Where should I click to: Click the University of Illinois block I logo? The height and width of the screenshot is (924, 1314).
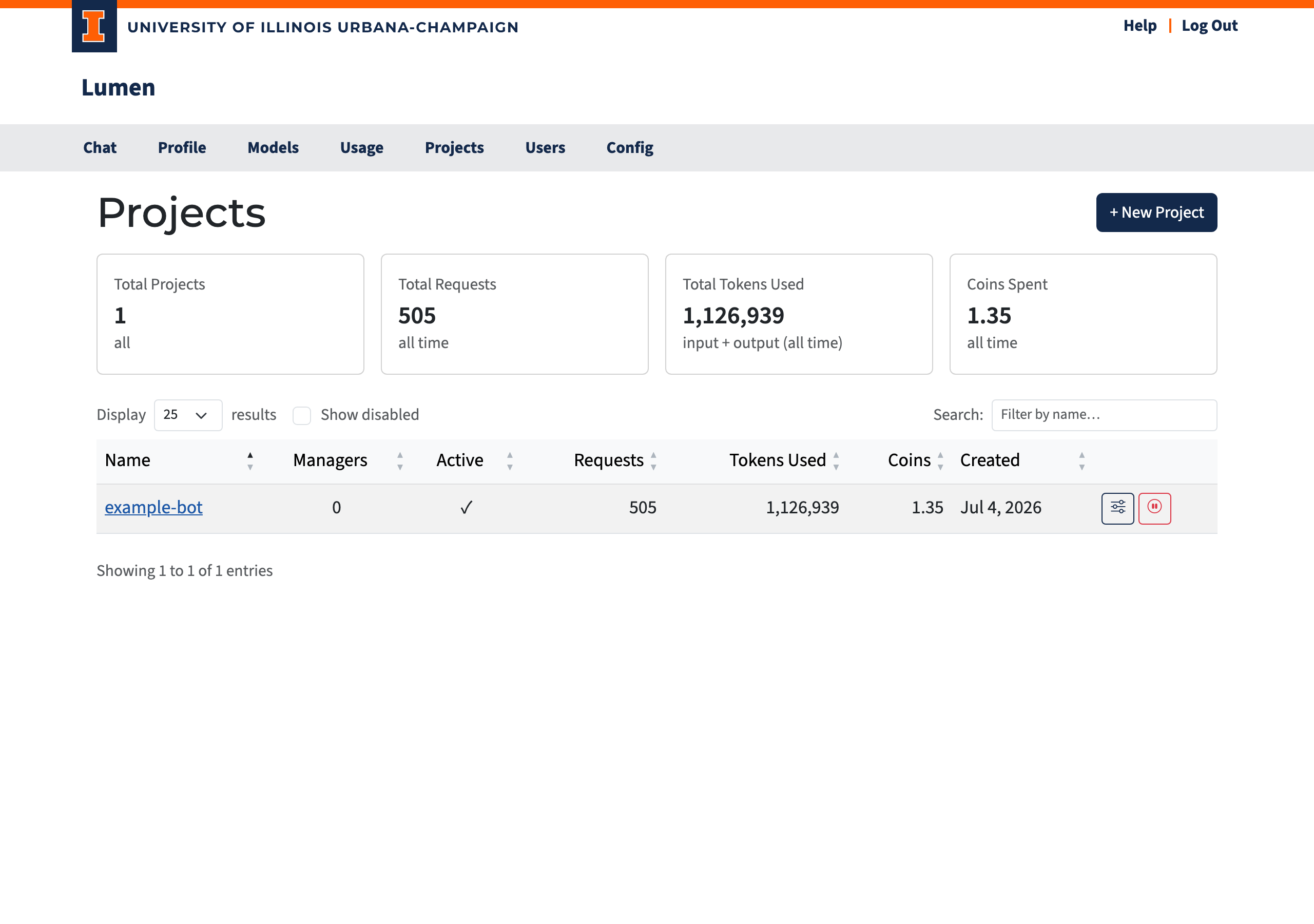click(x=94, y=26)
